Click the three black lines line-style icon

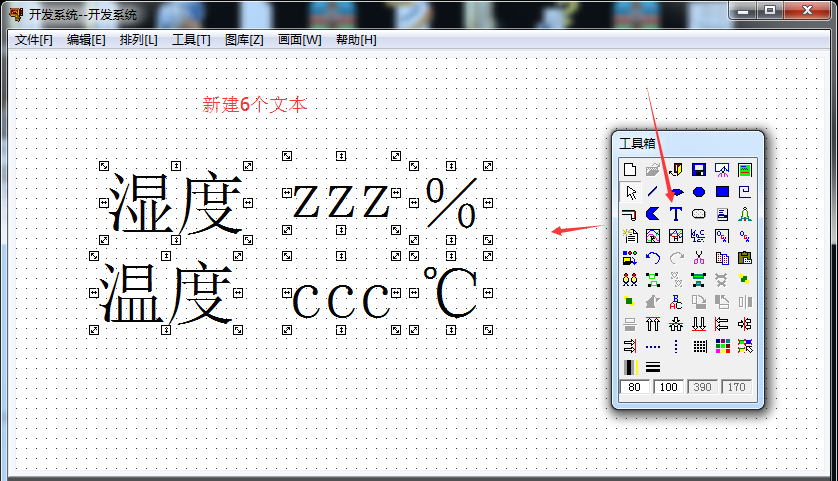coord(653,368)
